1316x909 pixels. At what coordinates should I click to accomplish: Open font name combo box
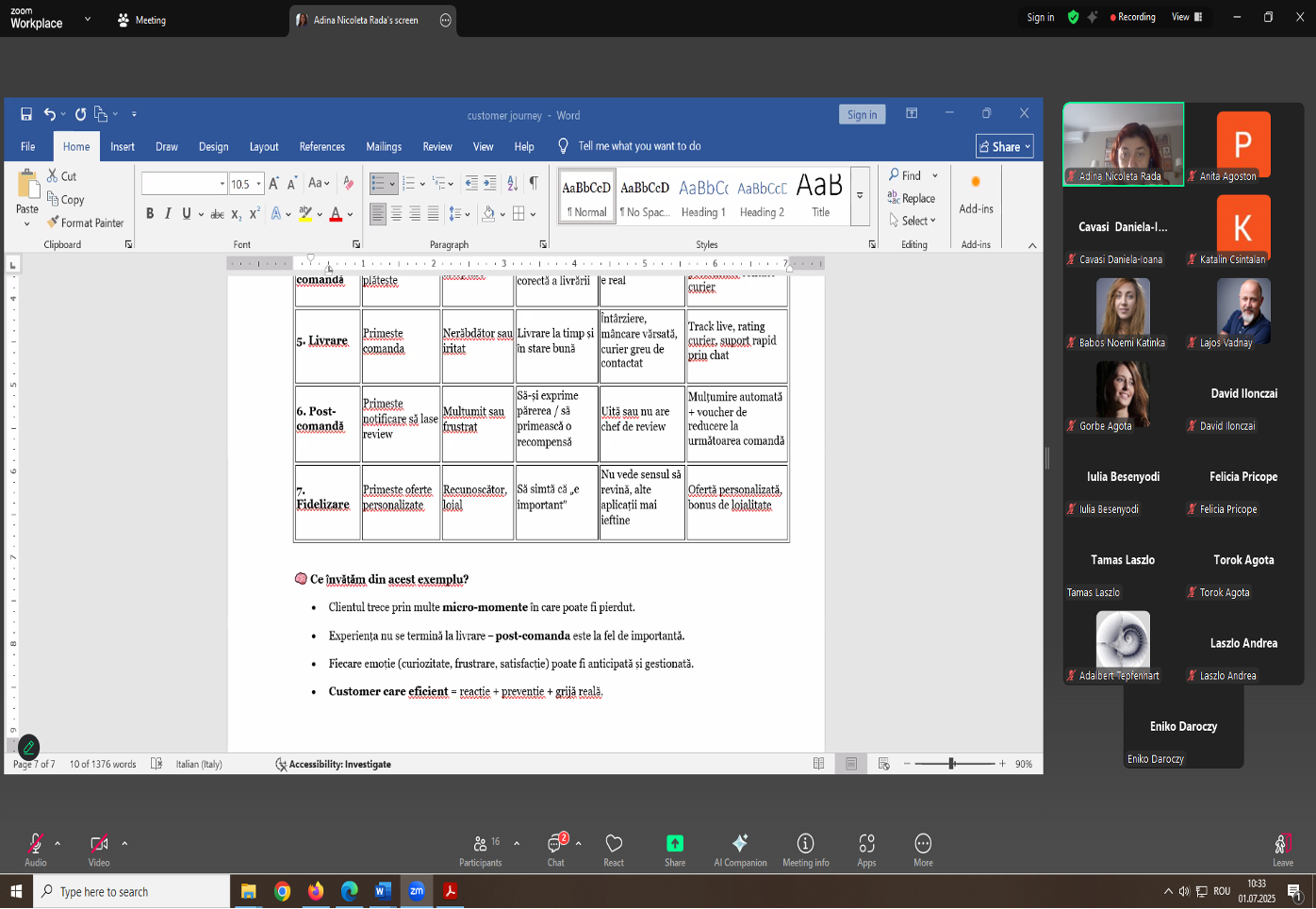[184, 184]
